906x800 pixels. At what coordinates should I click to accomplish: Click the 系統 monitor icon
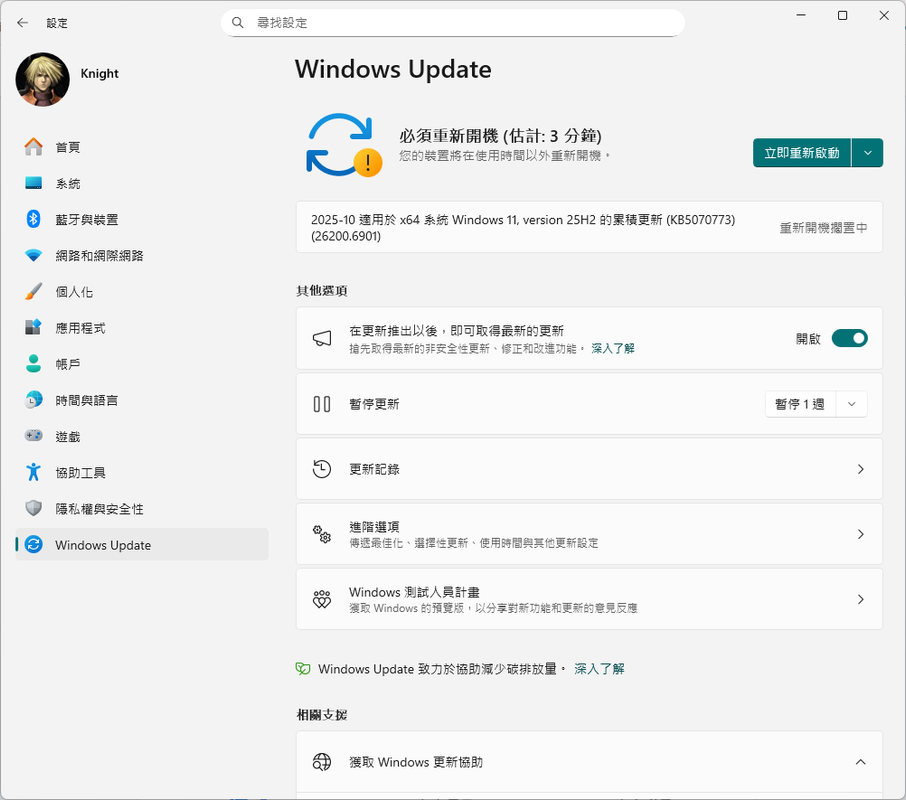[34, 183]
